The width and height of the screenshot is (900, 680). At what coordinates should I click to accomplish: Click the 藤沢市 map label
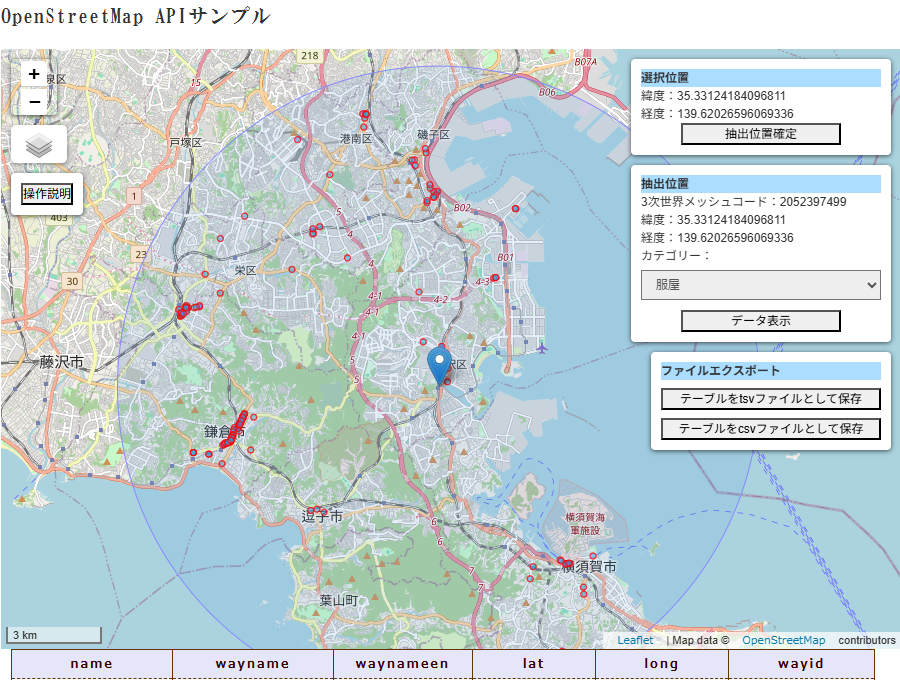[x=61, y=362]
